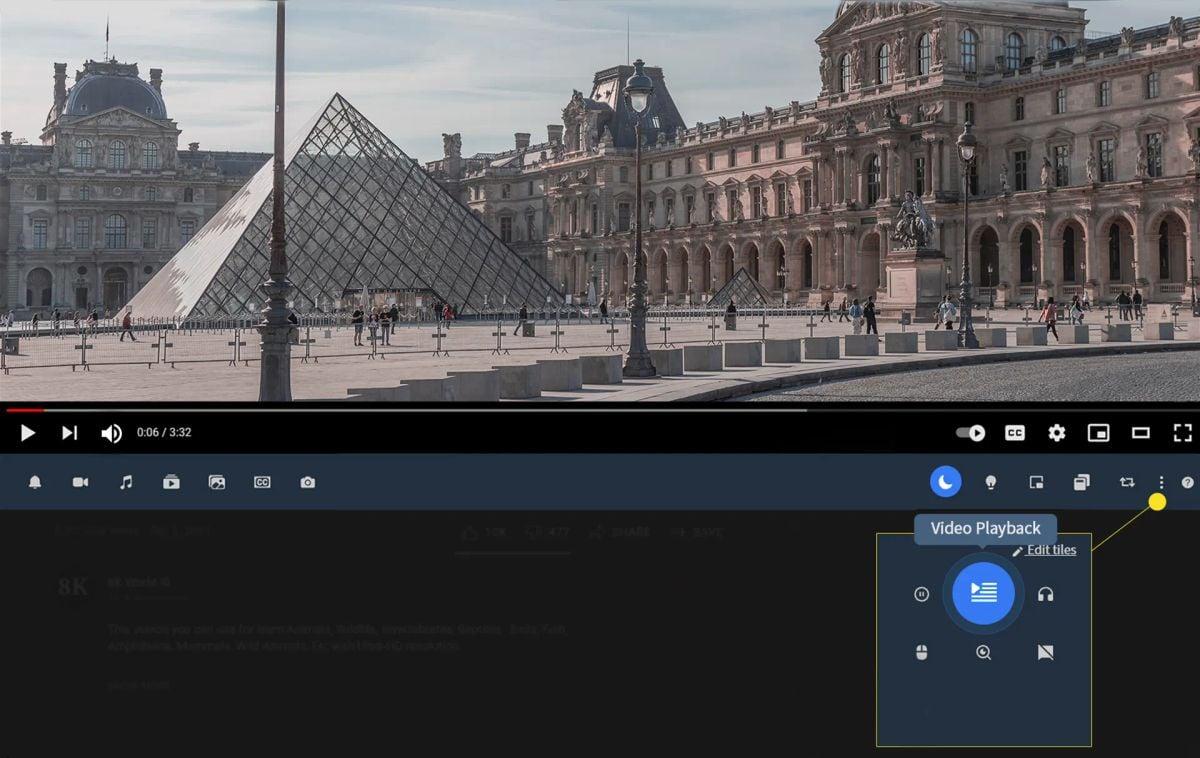The image size is (1200, 758).
Task: Click the video library icon in the toolbar
Action: (x=171, y=482)
